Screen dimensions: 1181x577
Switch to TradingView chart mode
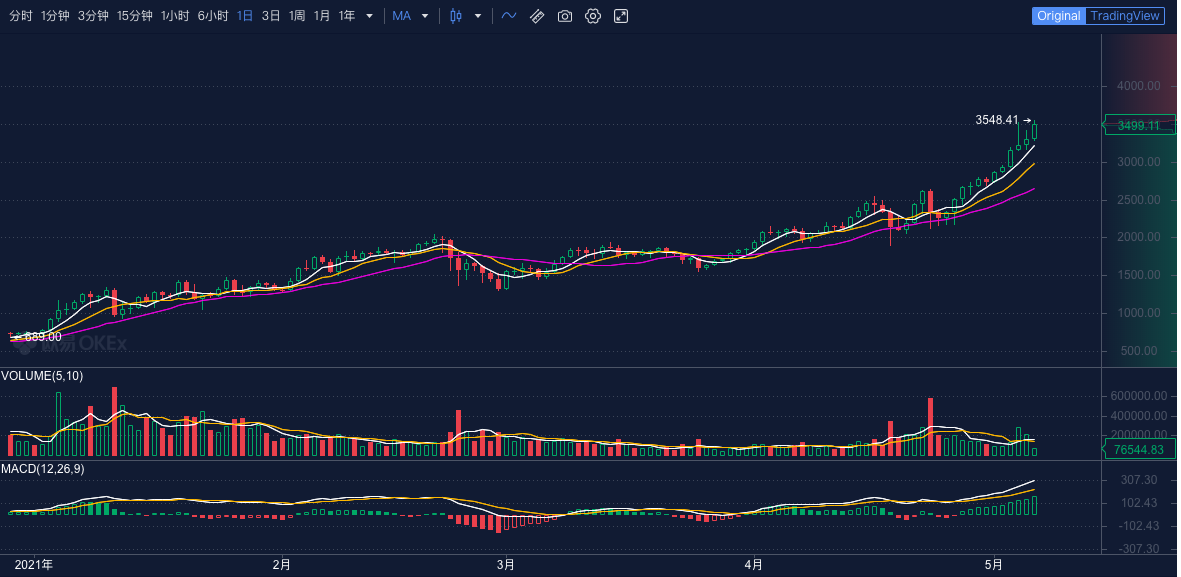tap(1125, 16)
